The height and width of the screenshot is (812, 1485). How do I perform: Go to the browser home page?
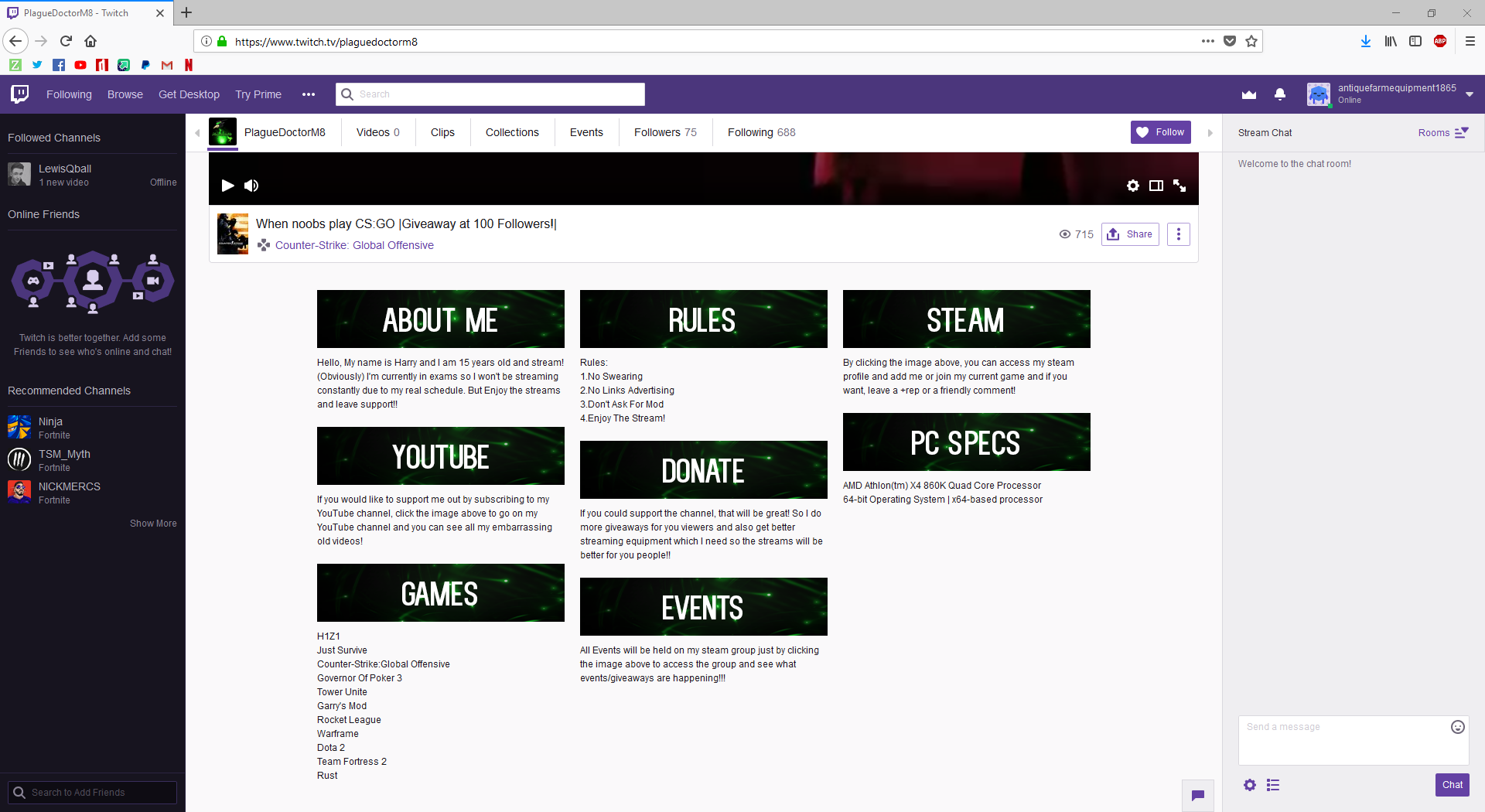click(x=90, y=41)
